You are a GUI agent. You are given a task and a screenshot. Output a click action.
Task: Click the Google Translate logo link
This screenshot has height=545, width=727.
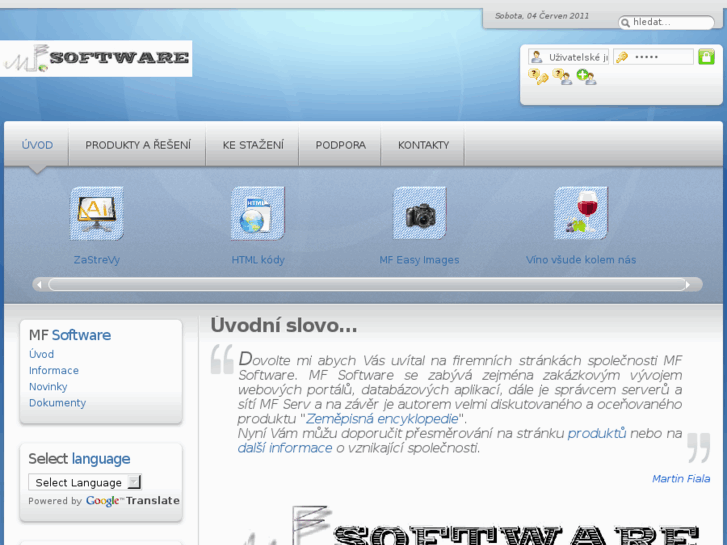133,501
